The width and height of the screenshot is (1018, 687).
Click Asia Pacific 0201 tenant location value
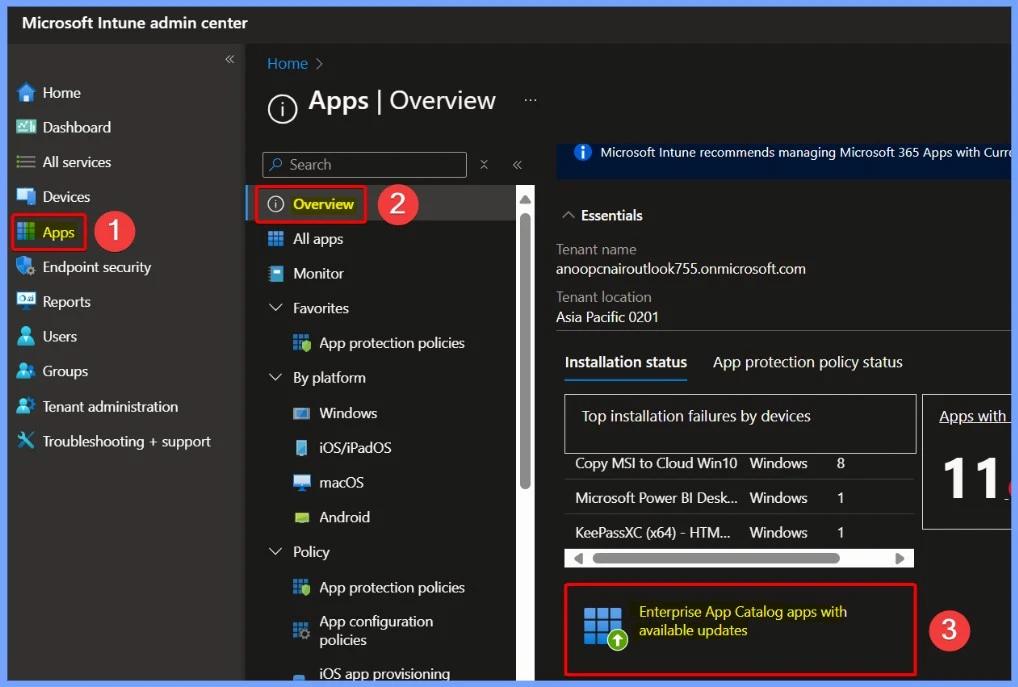[x=607, y=317]
